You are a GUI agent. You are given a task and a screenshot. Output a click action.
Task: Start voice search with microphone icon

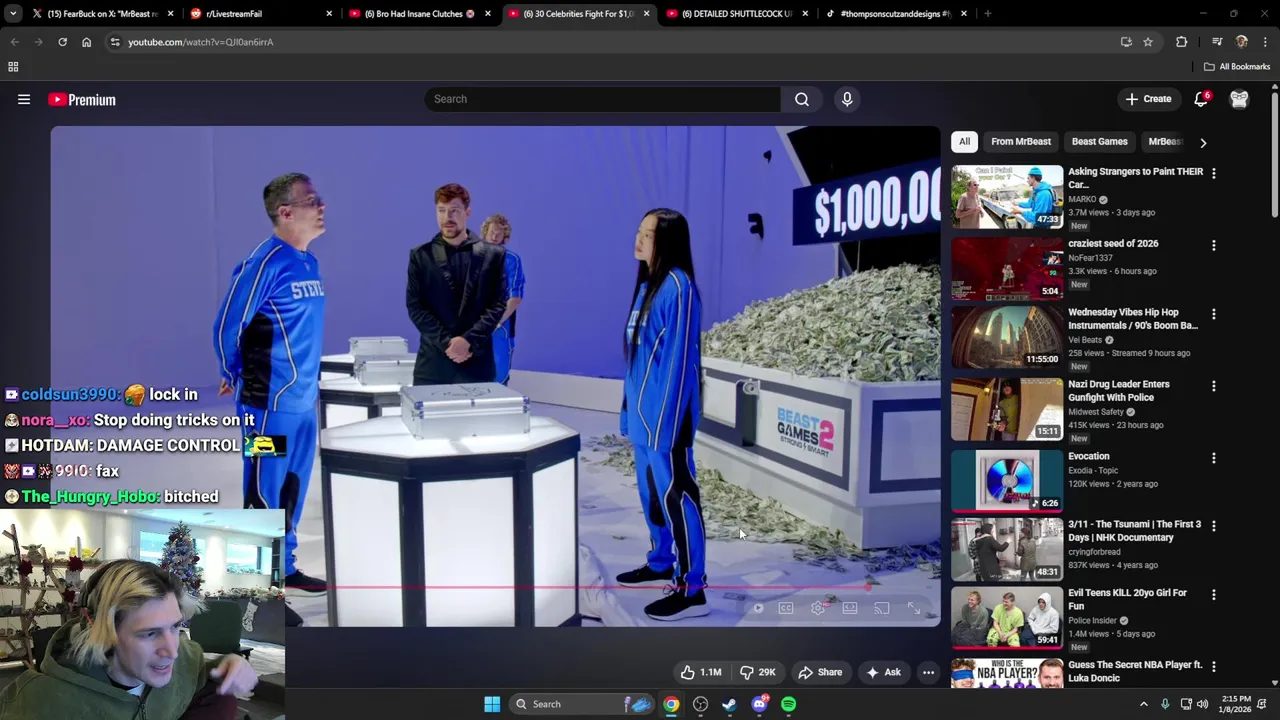click(847, 99)
